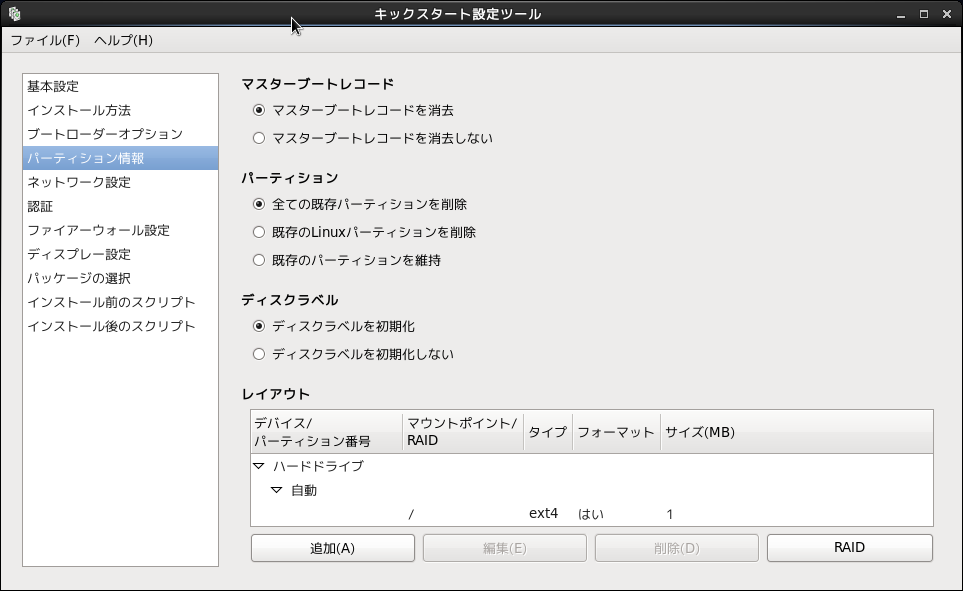Open ブートローダーオプション in the sidebar

pos(105,134)
